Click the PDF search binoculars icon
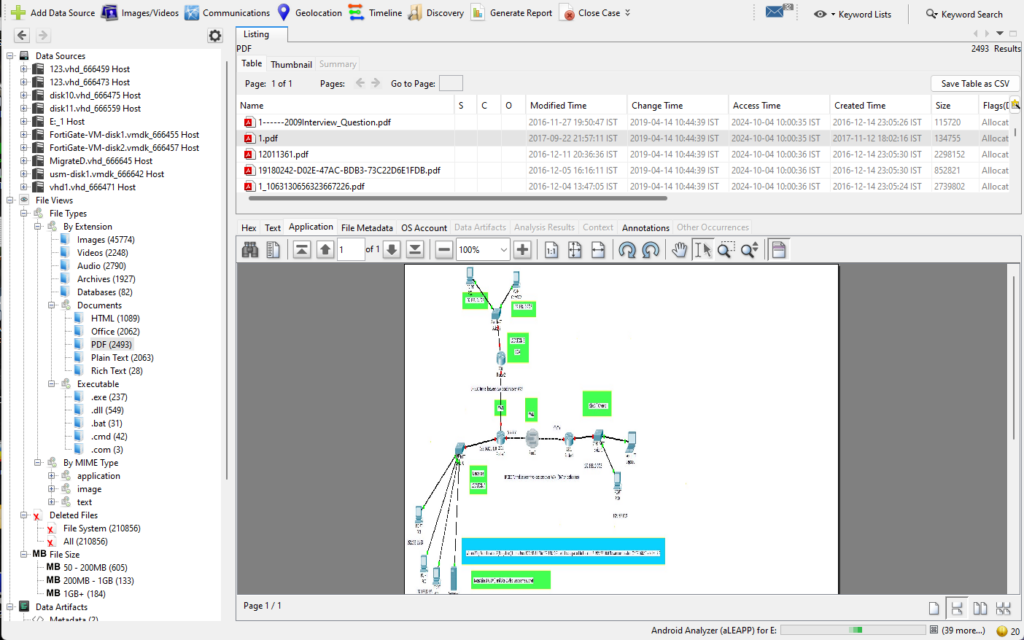This screenshot has height=640, width=1024. click(250, 250)
